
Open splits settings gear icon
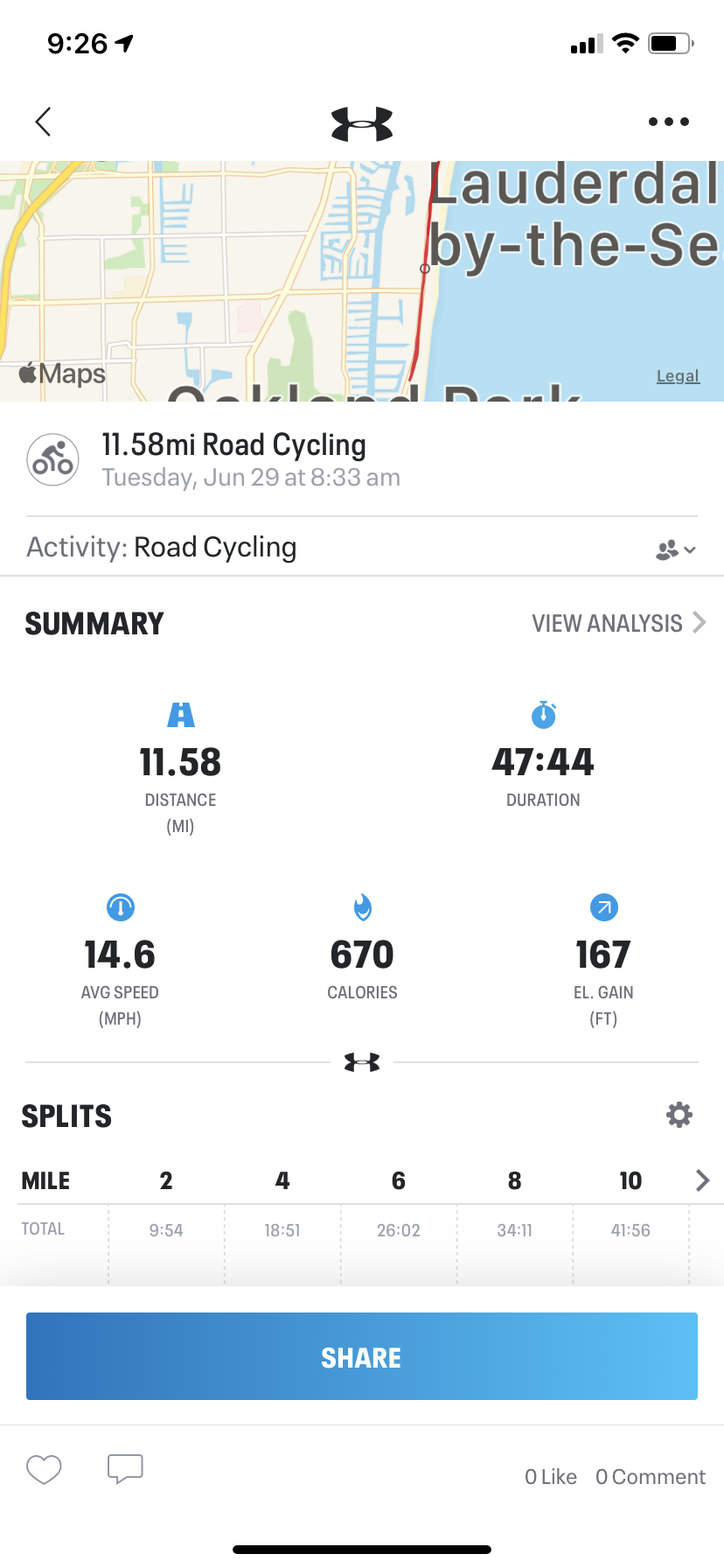point(679,1115)
